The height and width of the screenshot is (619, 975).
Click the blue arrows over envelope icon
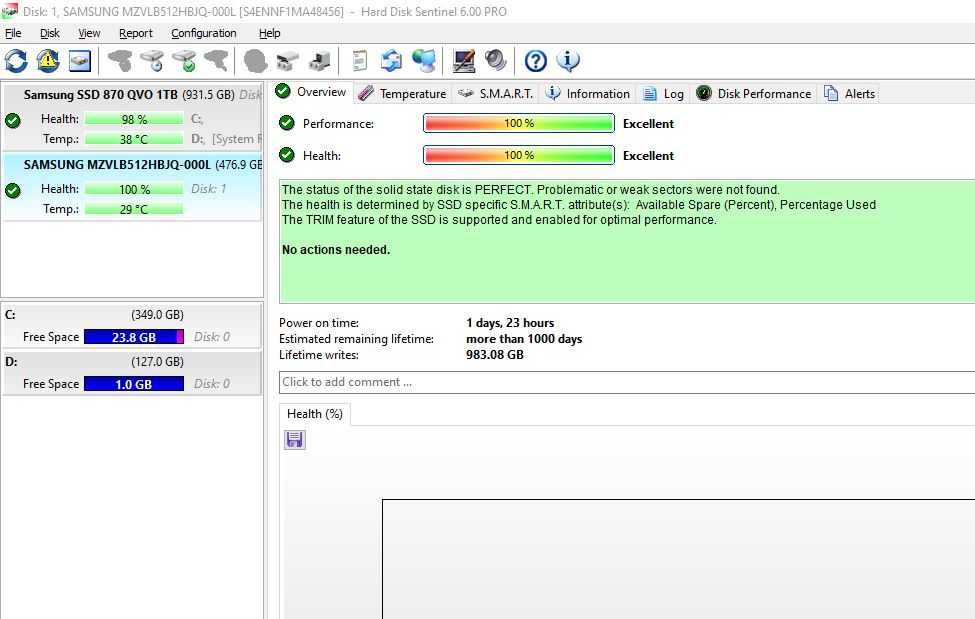(x=391, y=61)
